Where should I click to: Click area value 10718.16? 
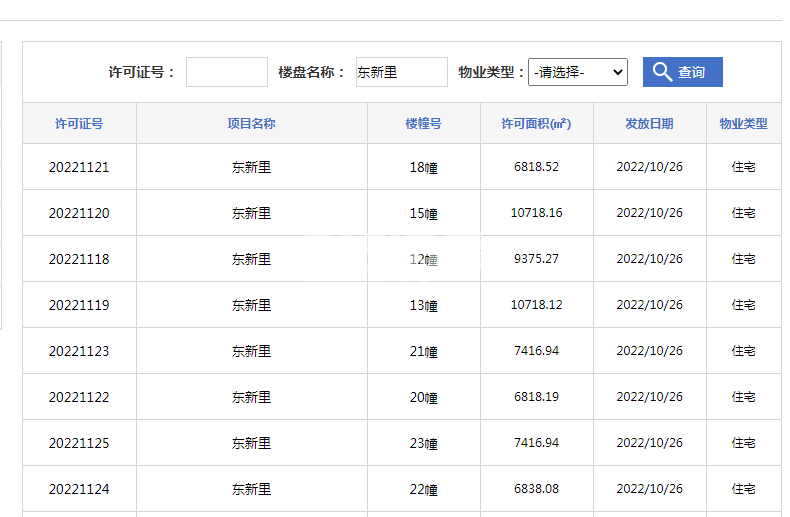pyautogui.click(x=536, y=213)
